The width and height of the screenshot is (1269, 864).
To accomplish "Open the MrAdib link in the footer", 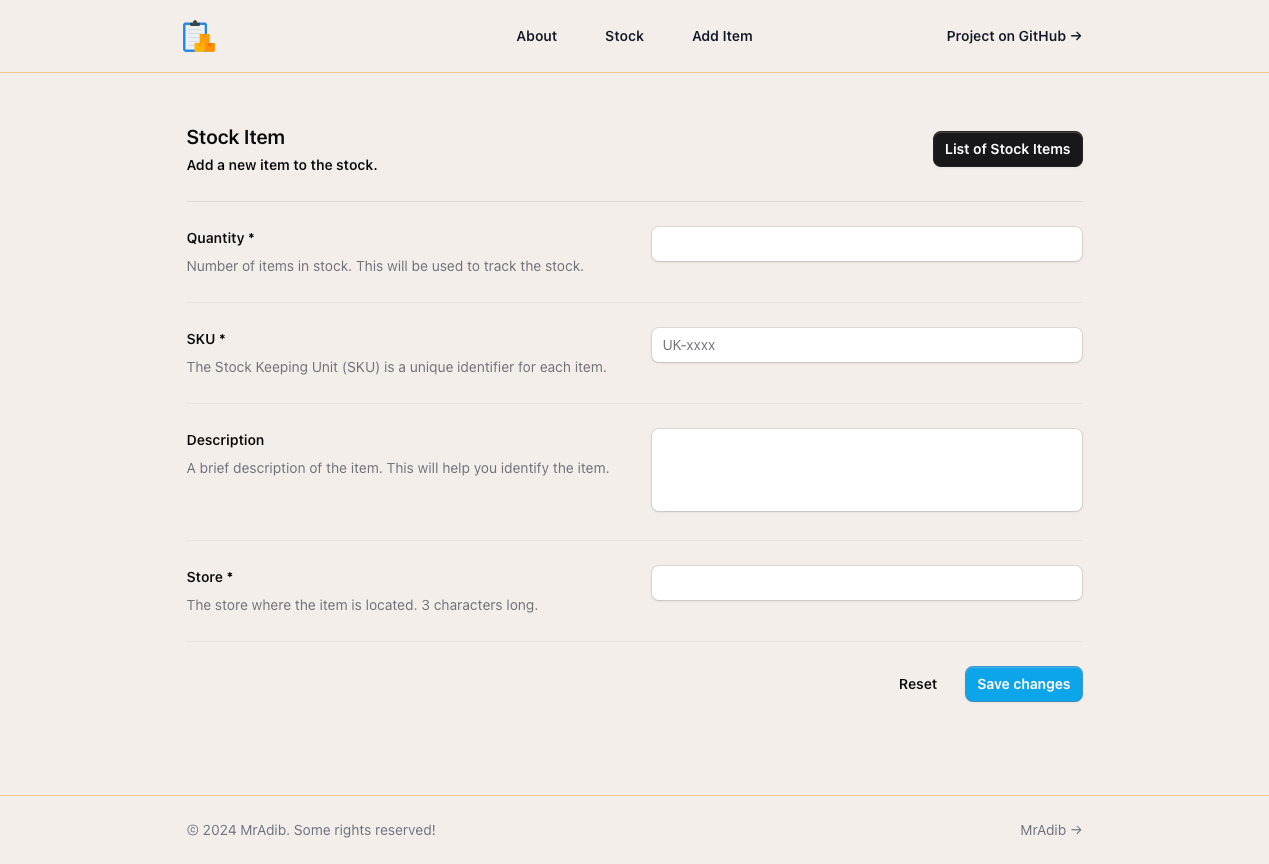I will (x=1043, y=830).
